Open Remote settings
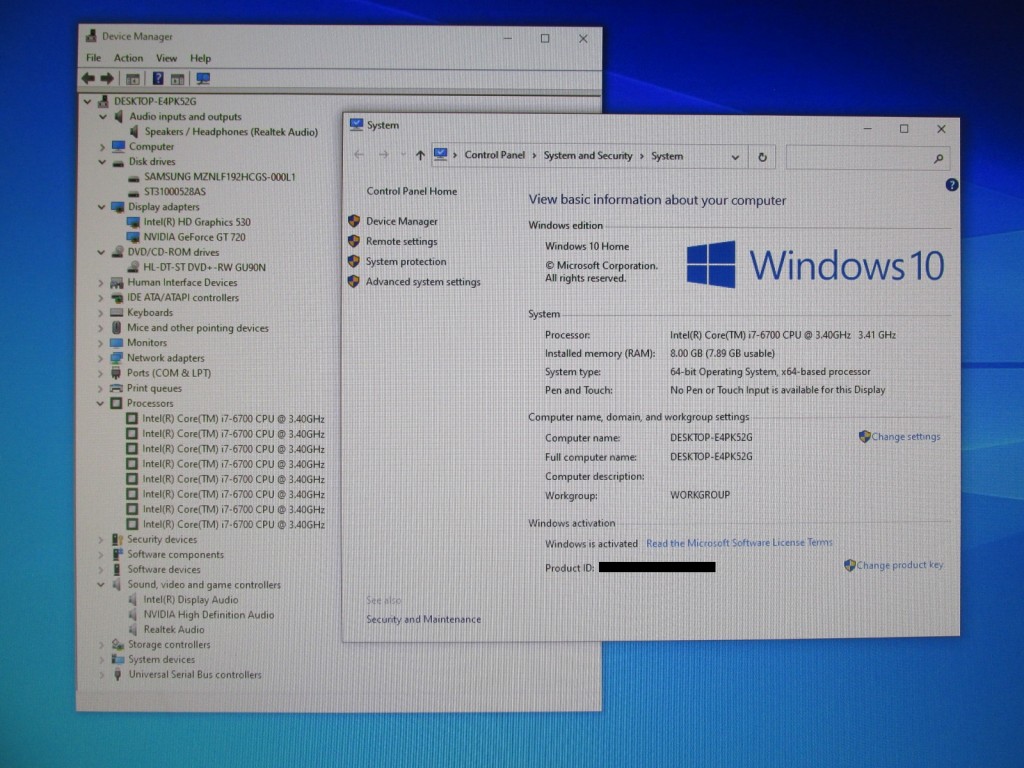The width and height of the screenshot is (1024, 768). point(402,242)
